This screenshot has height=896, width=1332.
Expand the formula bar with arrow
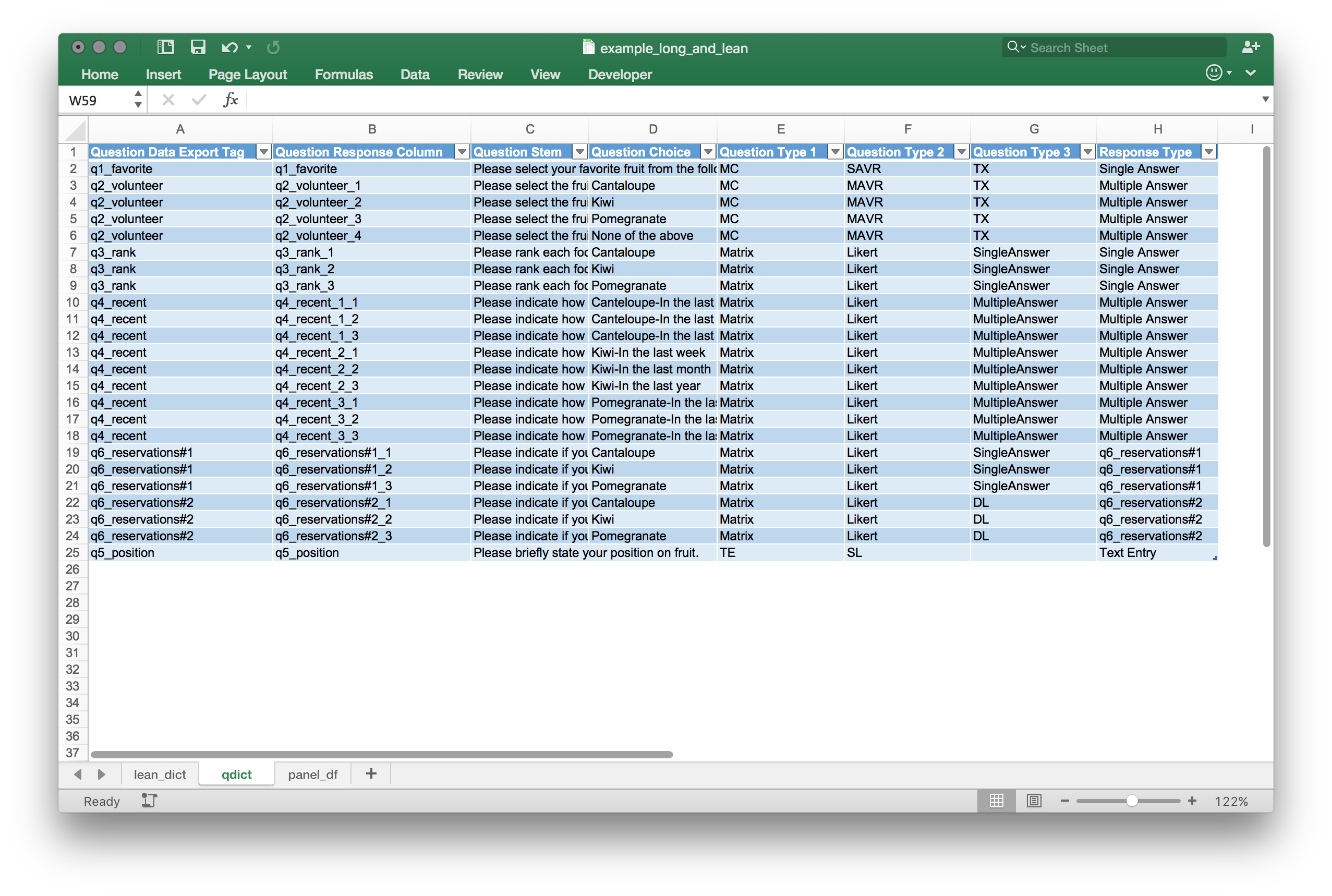click(1265, 100)
